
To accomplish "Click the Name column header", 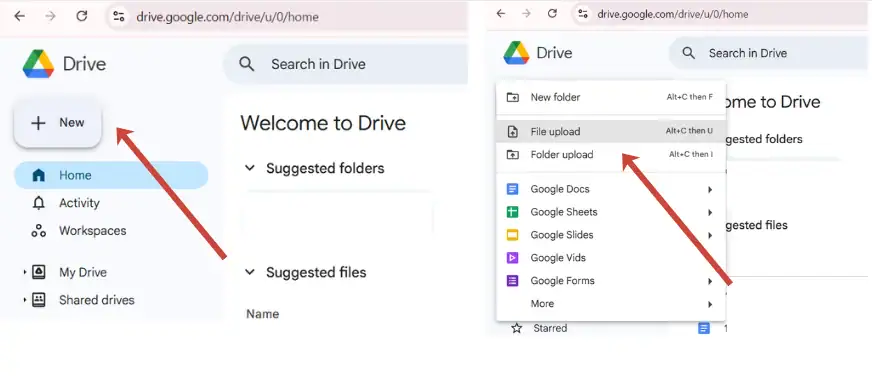I will tap(262, 314).
